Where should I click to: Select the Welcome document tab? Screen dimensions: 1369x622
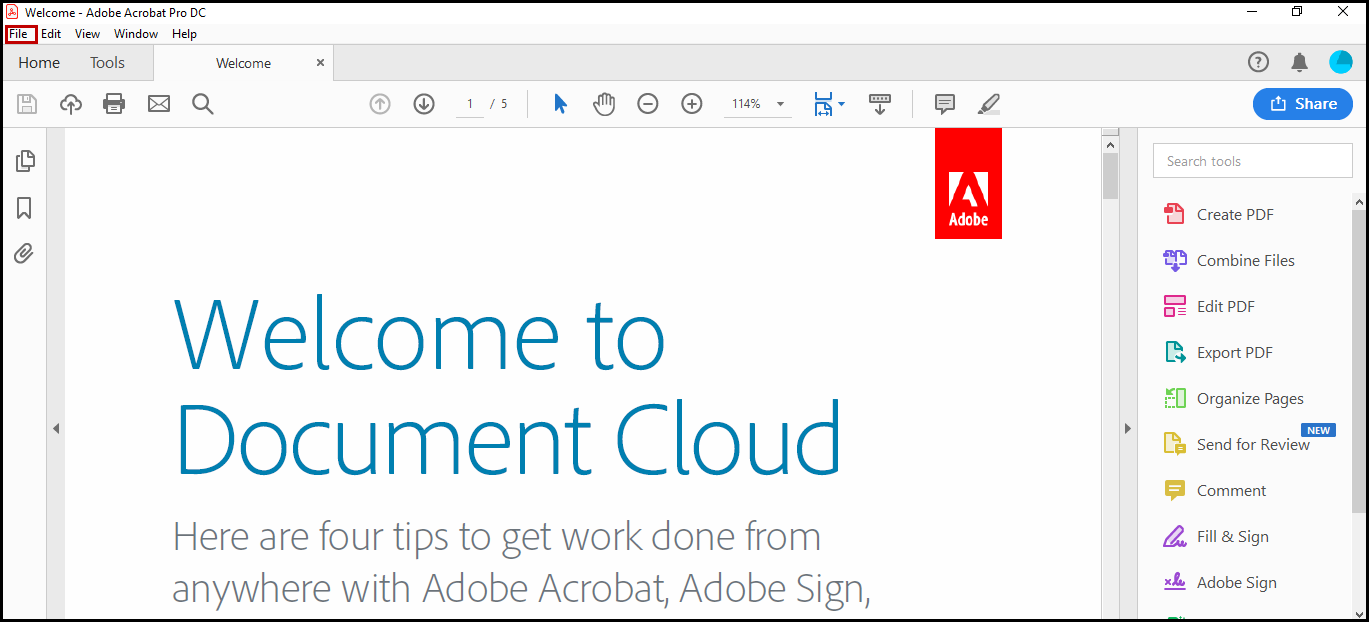point(243,63)
